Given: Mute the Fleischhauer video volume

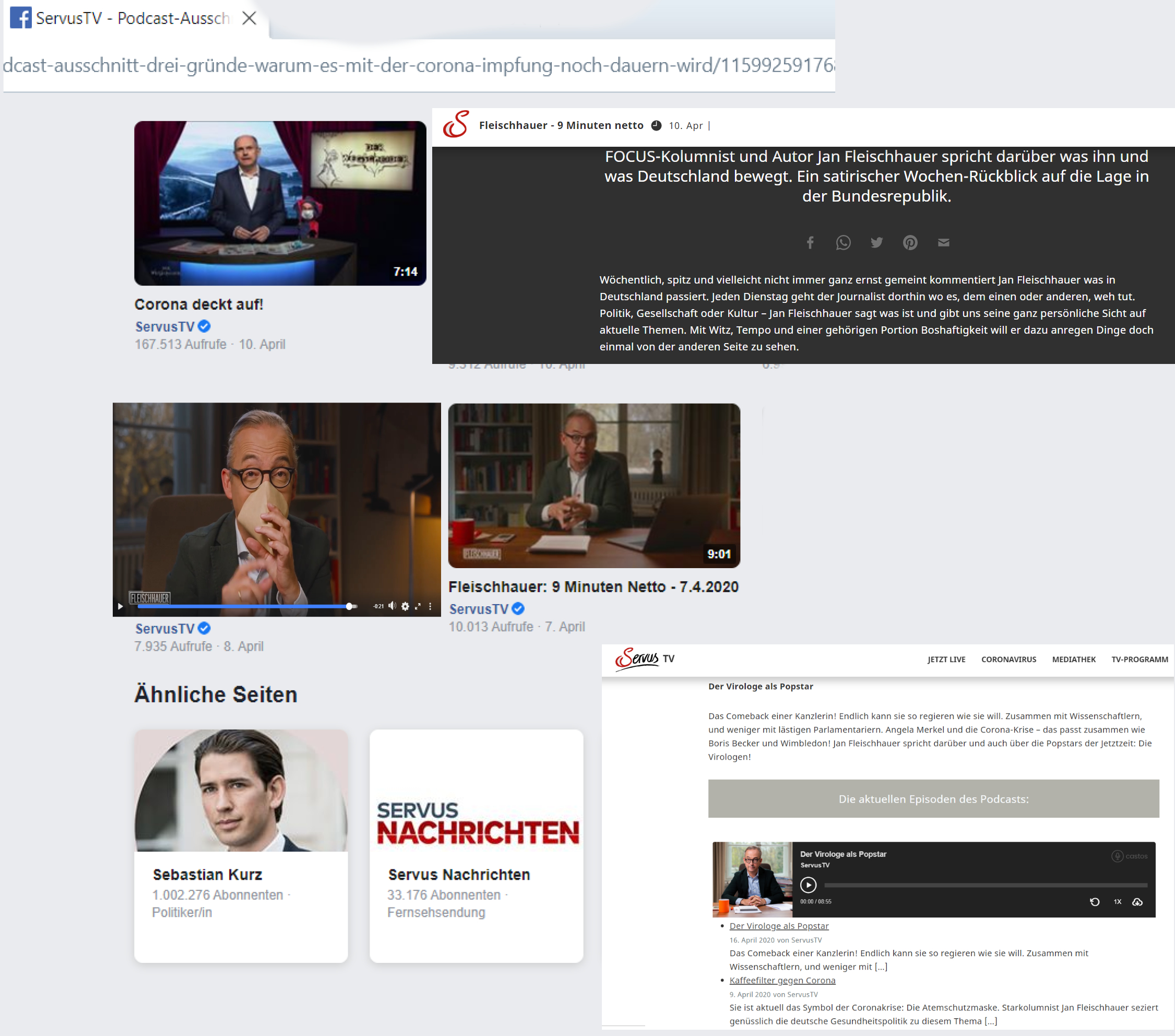Looking at the screenshot, I should click(392, 606).
